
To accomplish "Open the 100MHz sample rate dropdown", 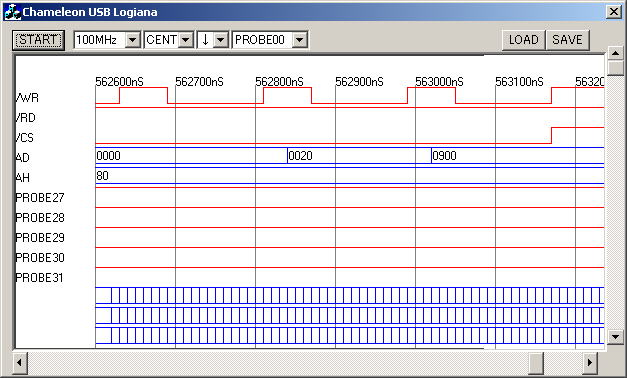I will [132, 40].
